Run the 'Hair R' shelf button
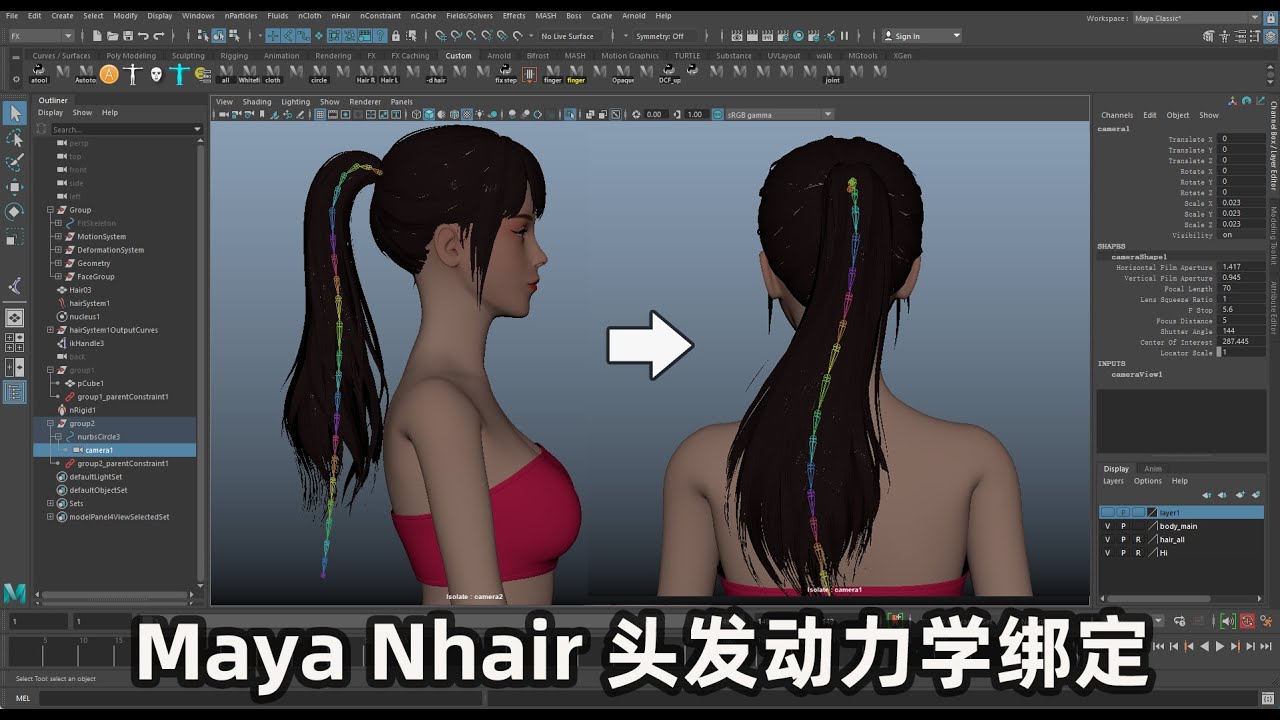 pos(366,73)
